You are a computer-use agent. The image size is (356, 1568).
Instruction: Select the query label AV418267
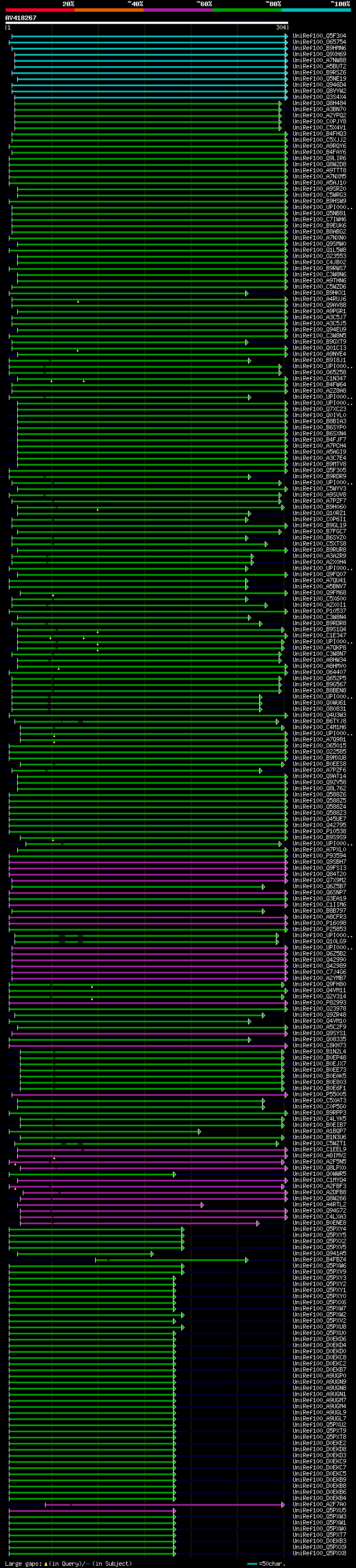point(21,18)
